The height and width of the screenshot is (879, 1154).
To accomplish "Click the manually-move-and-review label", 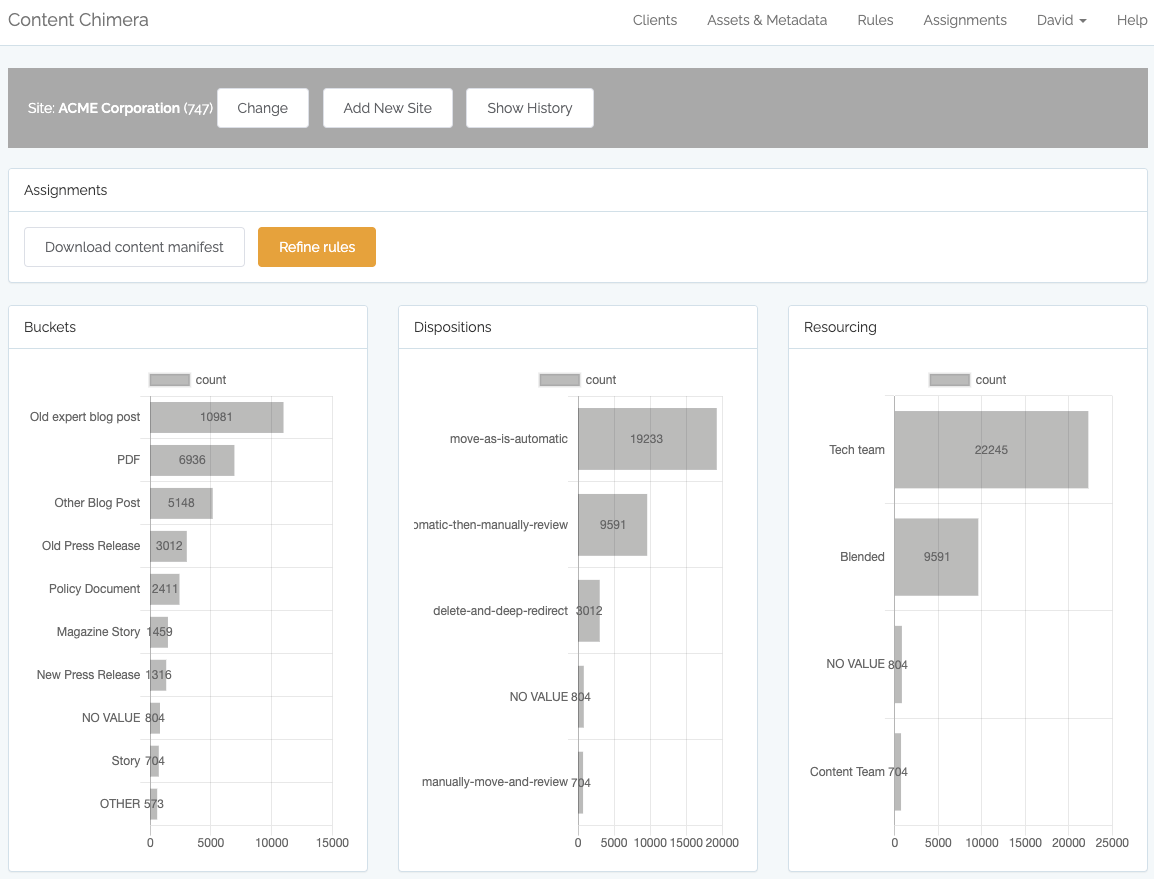I will 495,782.
